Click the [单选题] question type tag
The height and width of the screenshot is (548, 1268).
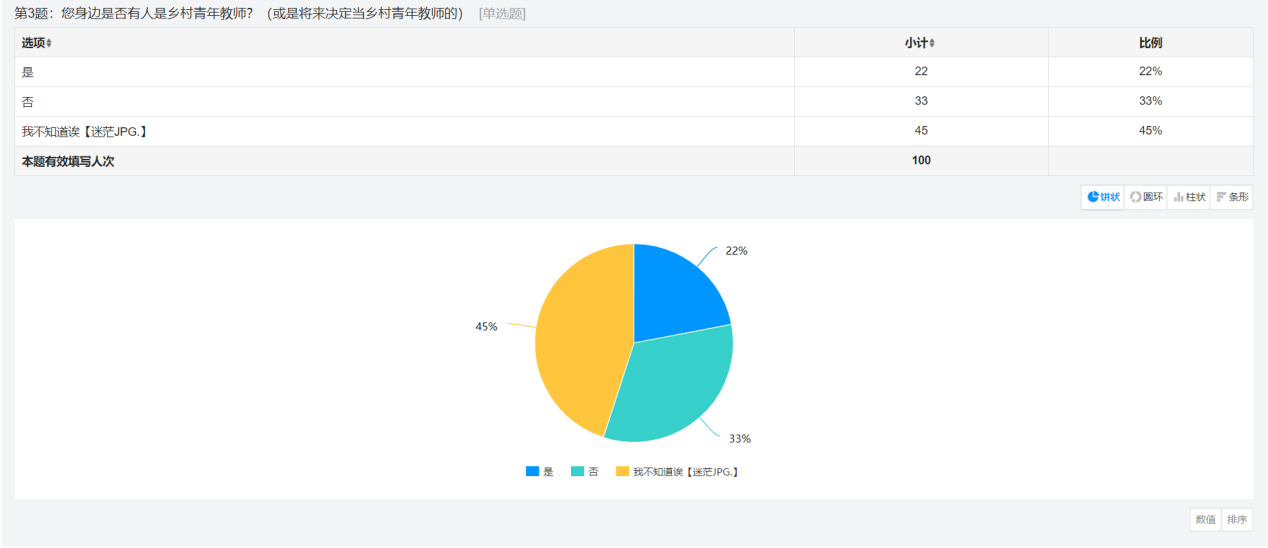click(502, 13)
